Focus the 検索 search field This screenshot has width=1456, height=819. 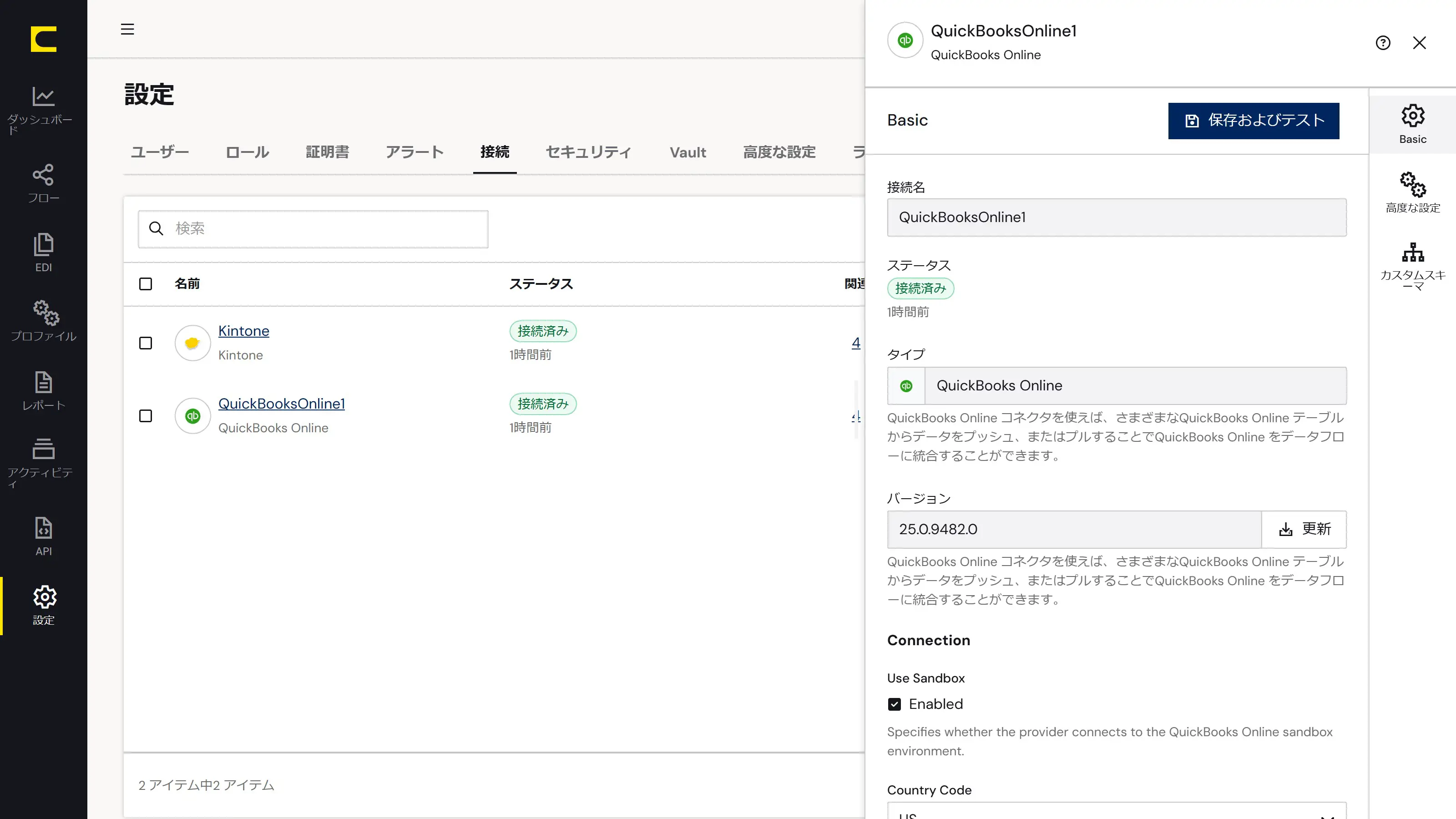[313, 229]
